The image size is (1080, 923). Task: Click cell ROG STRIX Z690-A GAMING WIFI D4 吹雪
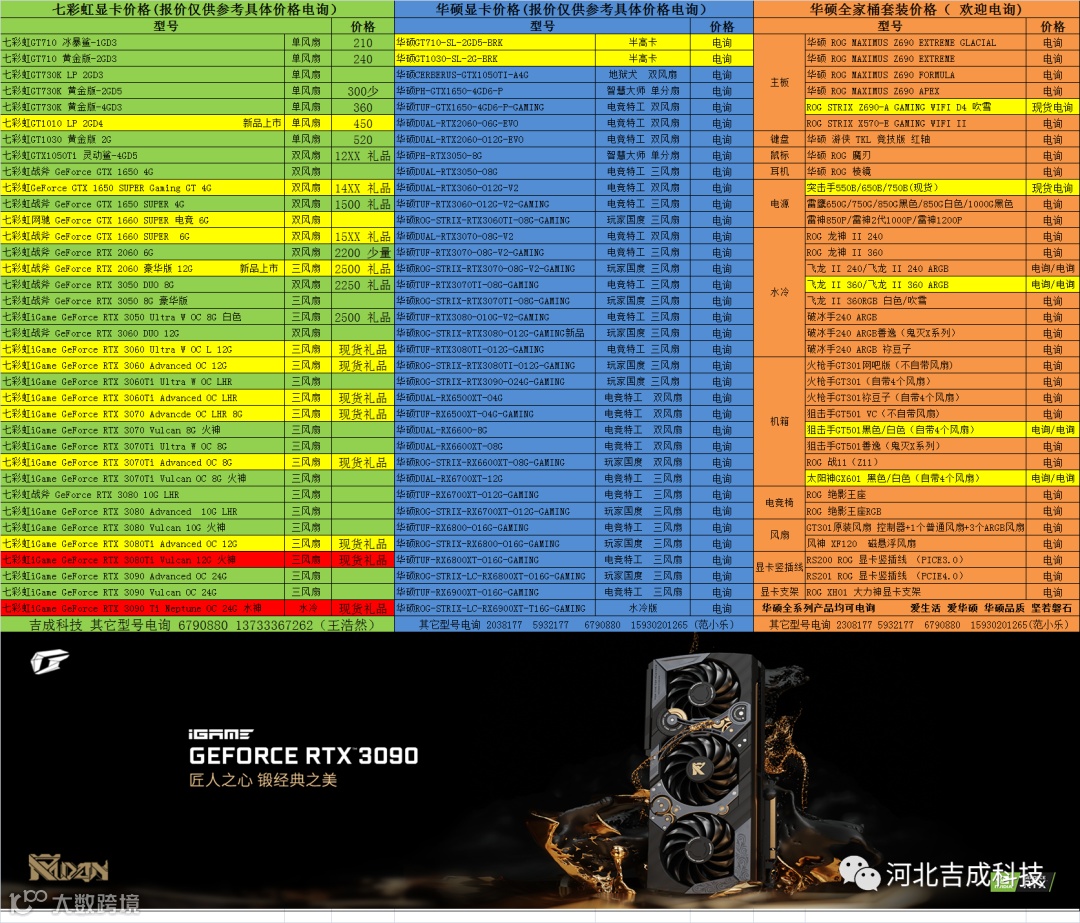coord(915,107)
